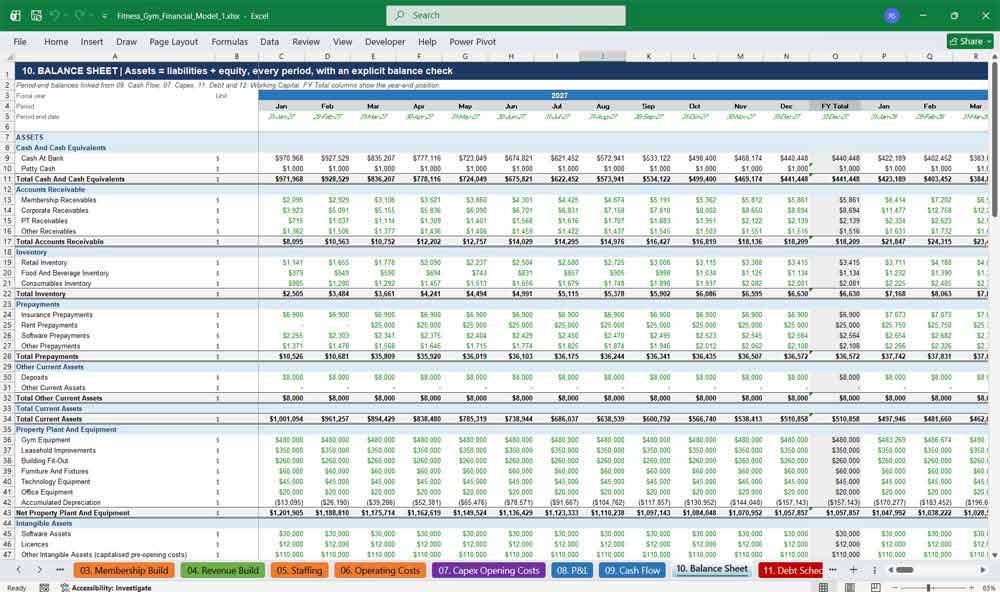Select the 'Gym Equipment' row label

coord(45,440)
